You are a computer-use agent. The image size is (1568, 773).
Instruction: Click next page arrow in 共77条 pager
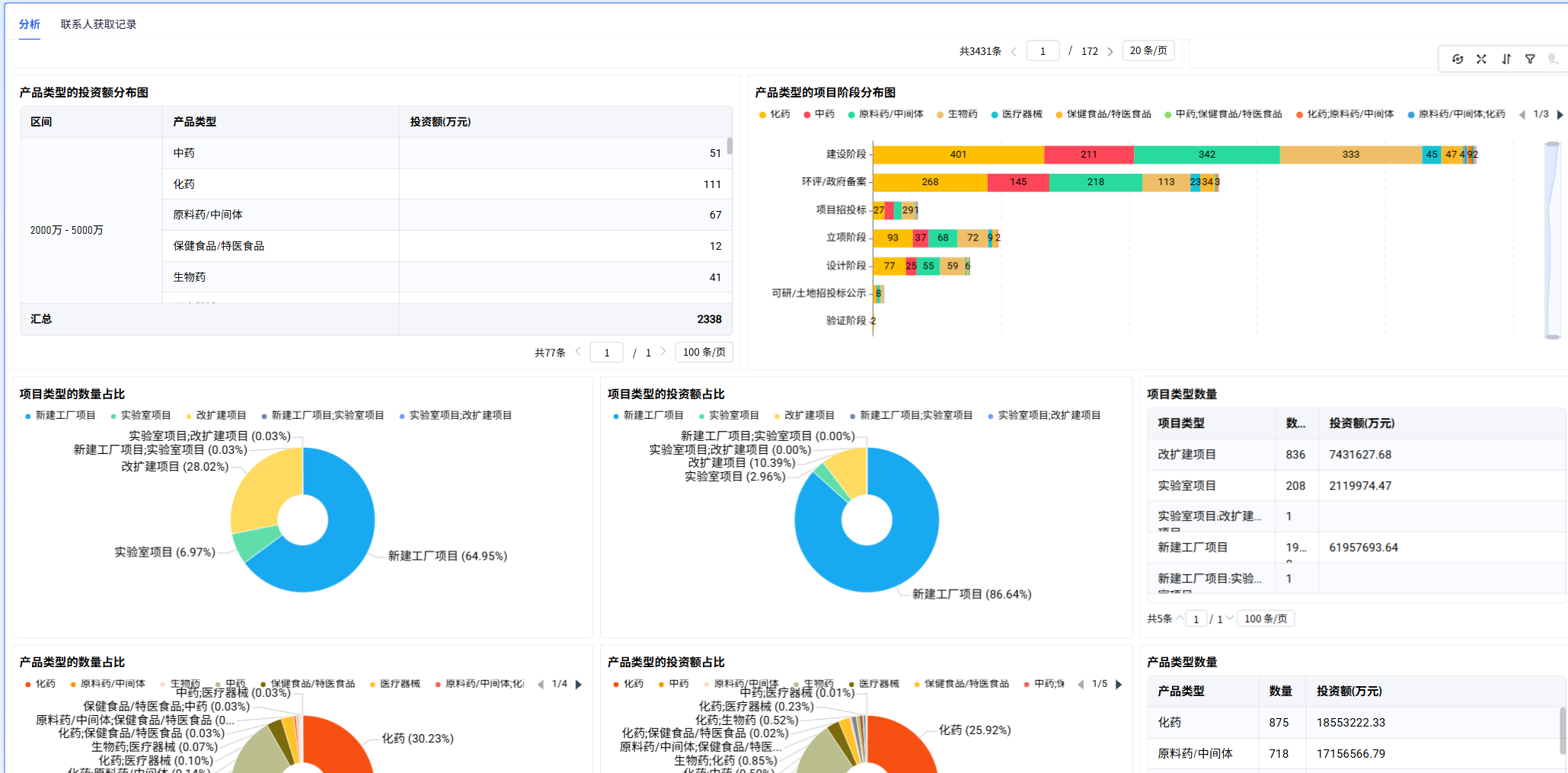[663, 352]
